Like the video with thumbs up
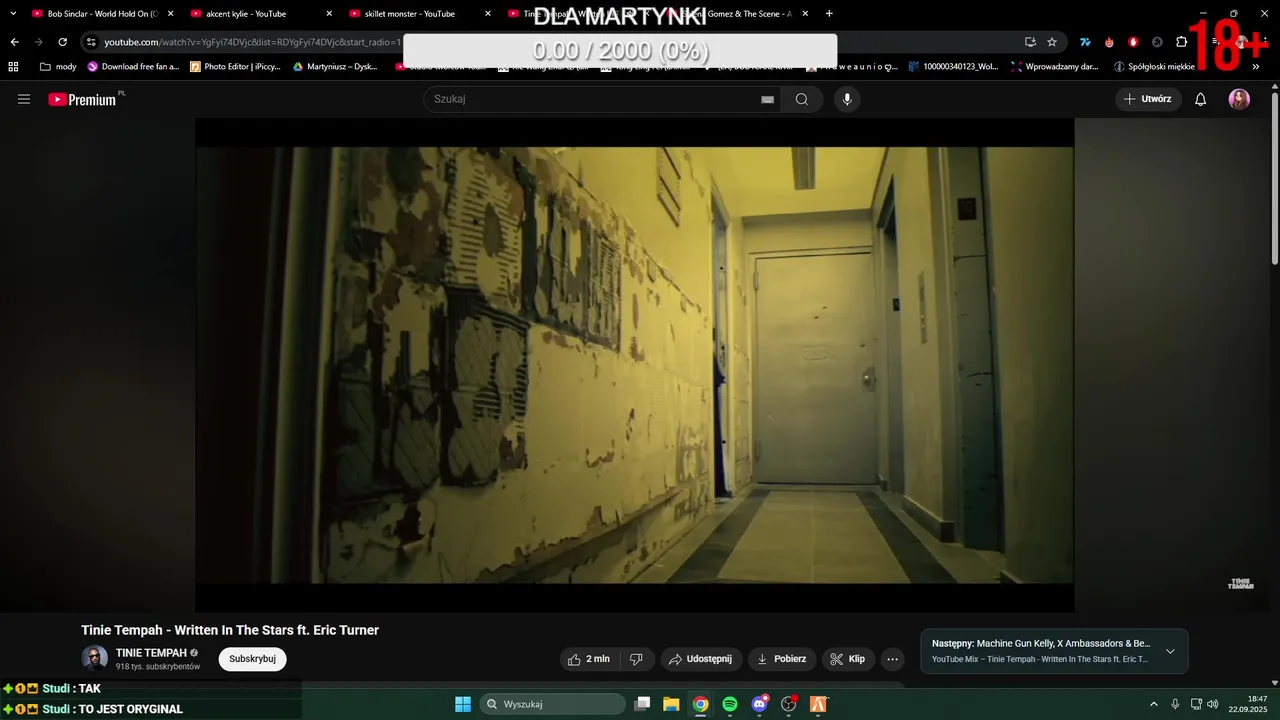 (x=588, y=659)
